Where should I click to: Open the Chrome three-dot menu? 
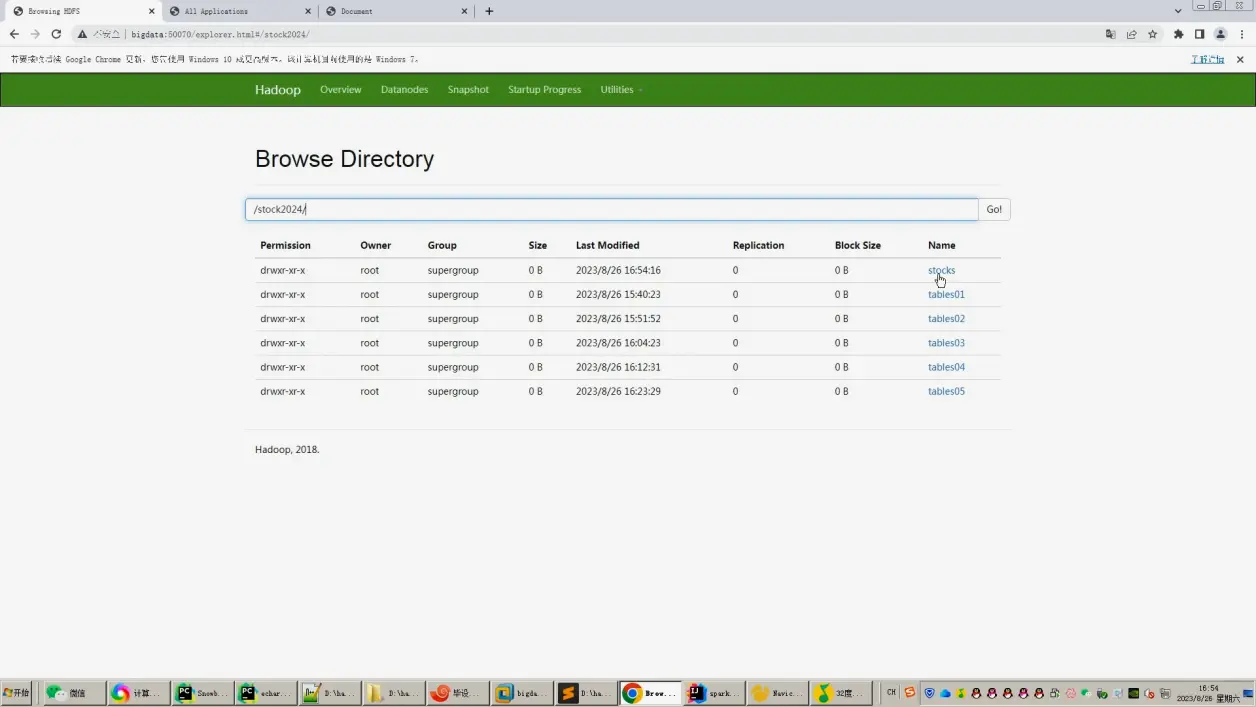click(x=1241, y=34)
